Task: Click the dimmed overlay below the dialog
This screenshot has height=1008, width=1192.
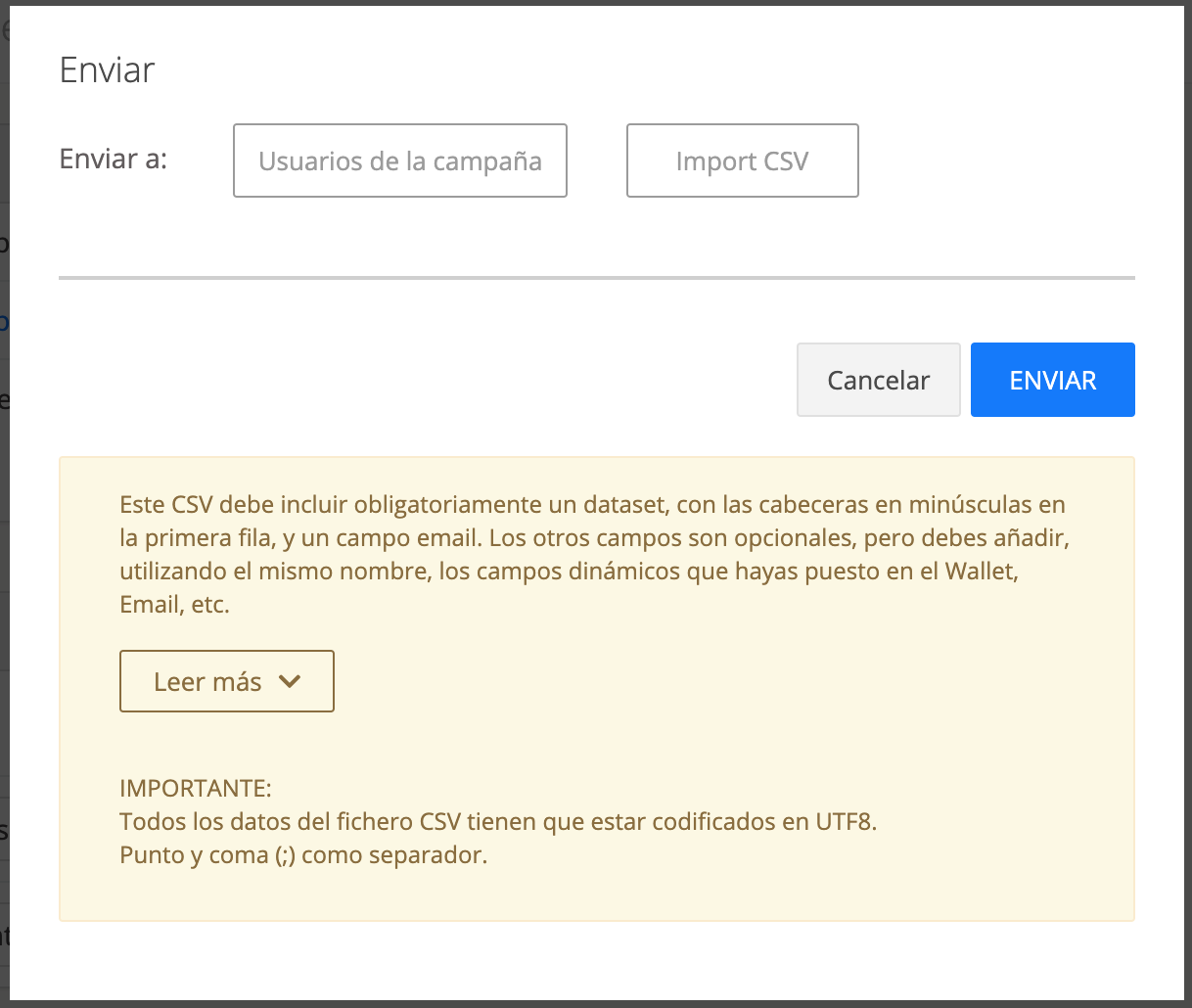Action: pyautogui.click(x=596, y=1003)
